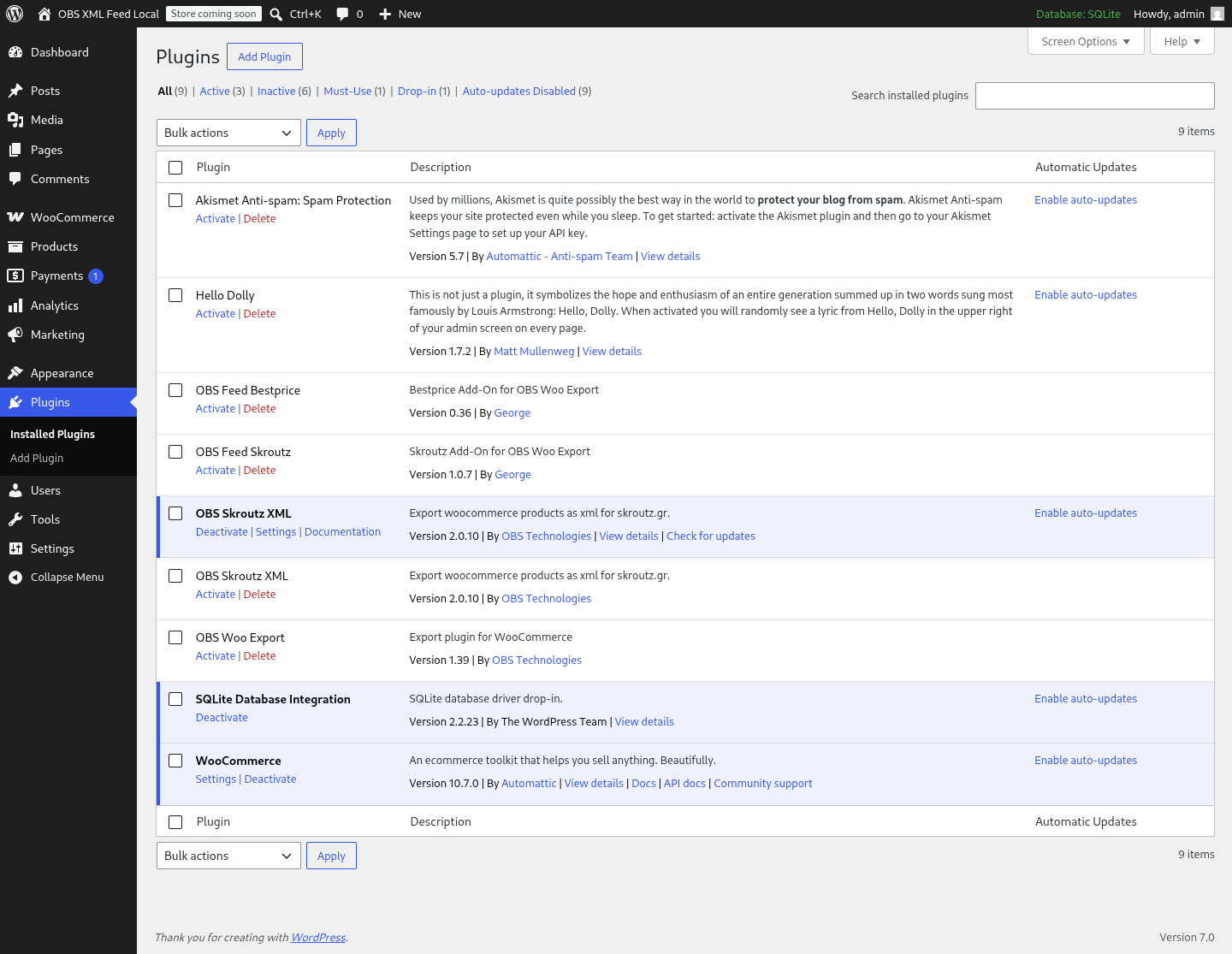The image size is (1232, 954).
Task: Click the Pages icon in sidebar
Action: click(15, 150)
